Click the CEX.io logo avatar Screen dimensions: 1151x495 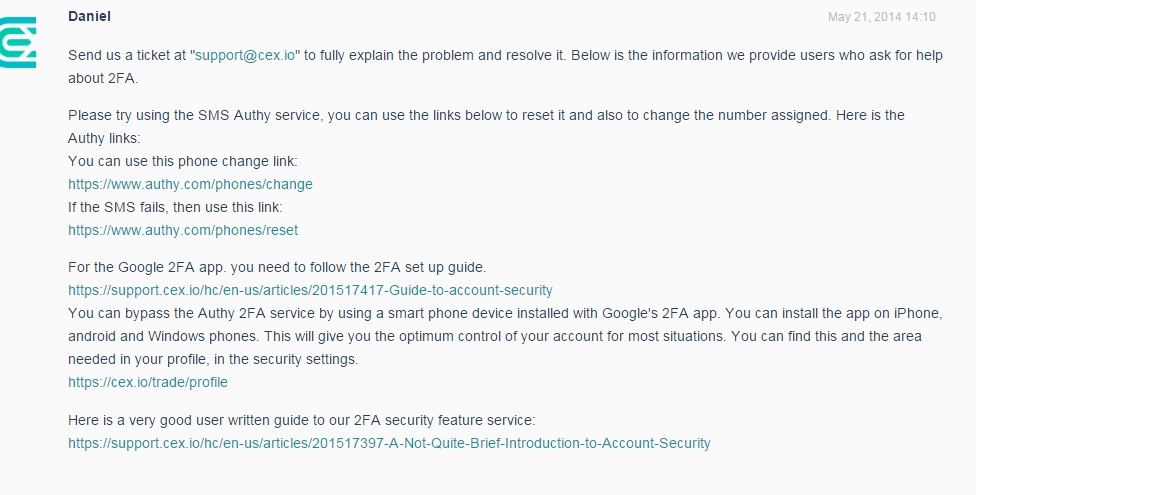pos(18,46)
